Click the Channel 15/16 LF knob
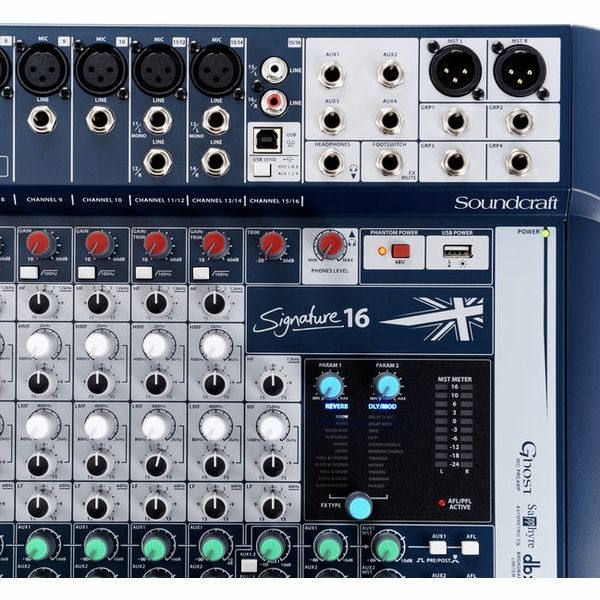 coord(273,507)
